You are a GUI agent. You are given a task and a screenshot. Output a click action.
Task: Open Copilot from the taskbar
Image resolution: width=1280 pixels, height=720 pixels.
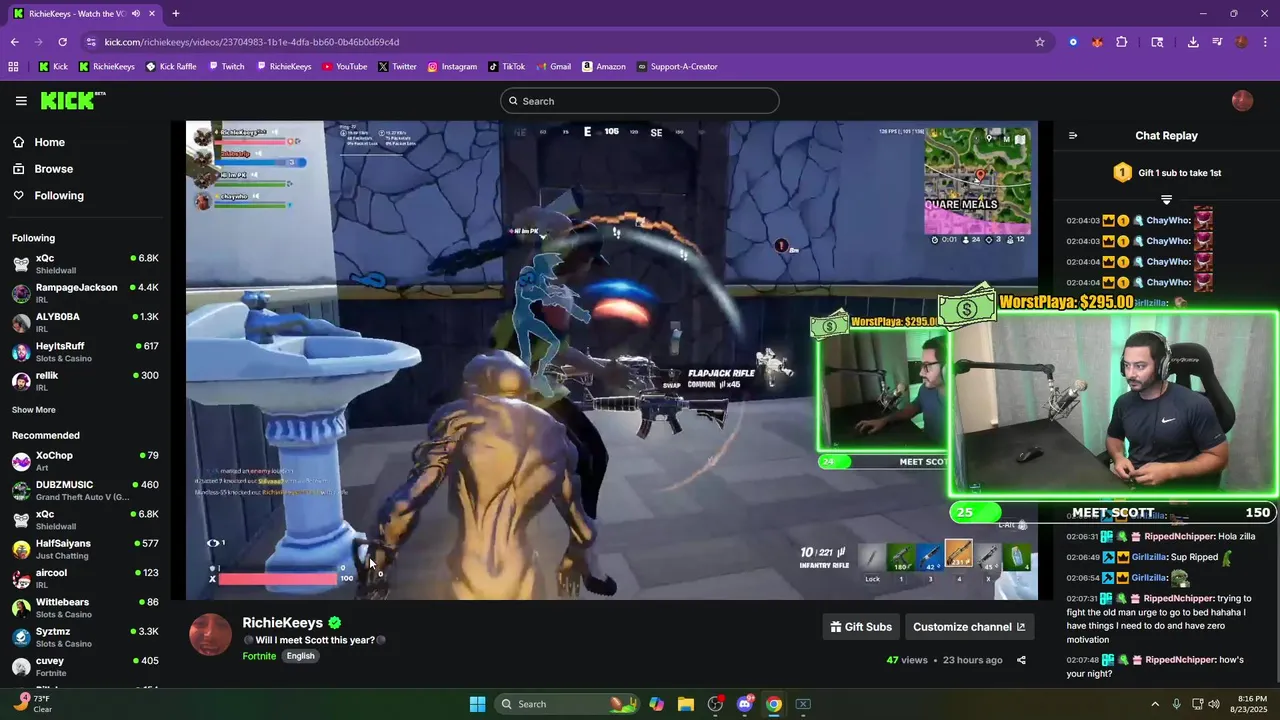pyautogui.click(x=656, y=704)
